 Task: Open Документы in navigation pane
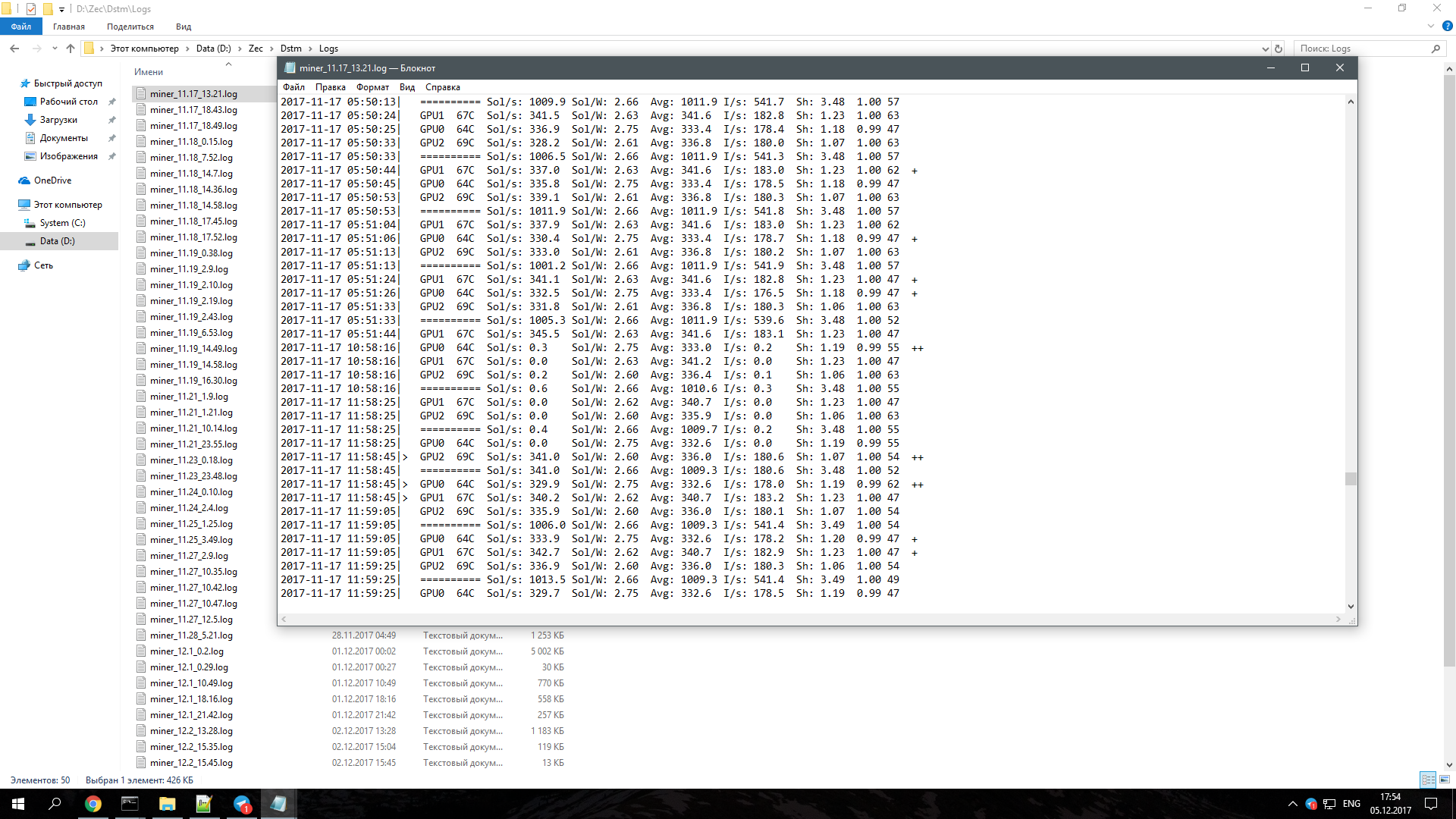coord(64,138)
